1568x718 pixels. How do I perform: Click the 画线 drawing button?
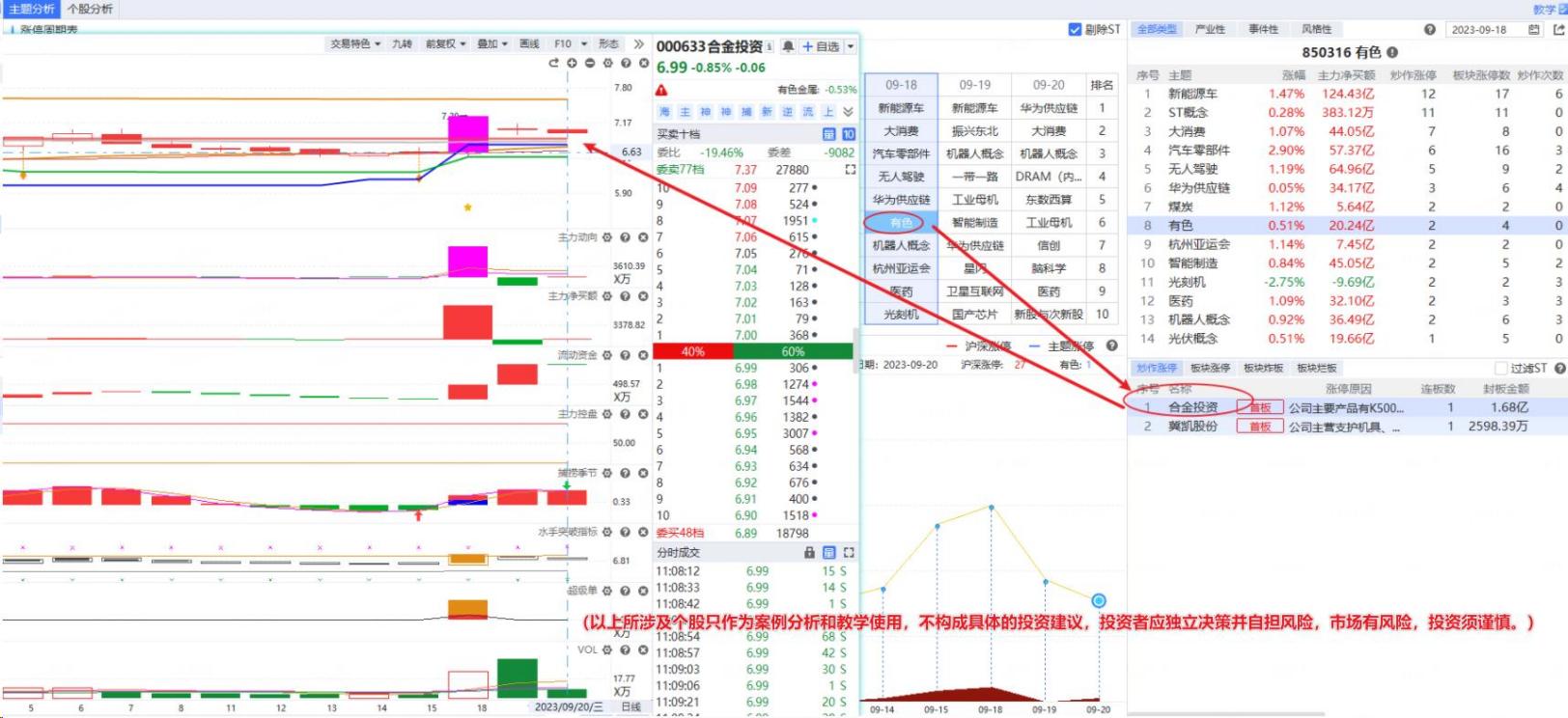(x=529, y=44)
